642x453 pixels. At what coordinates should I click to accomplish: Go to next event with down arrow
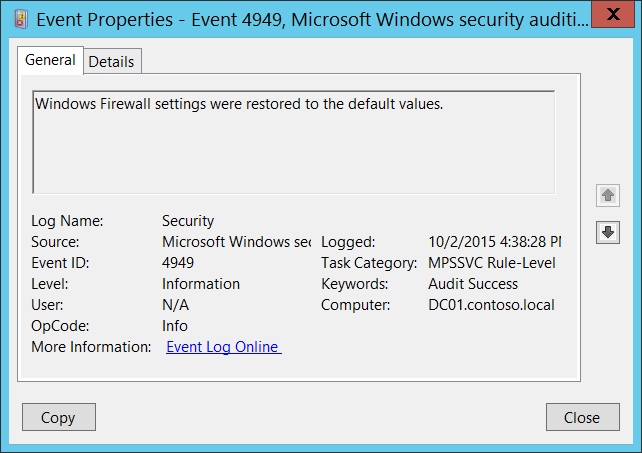pos(607,232)
